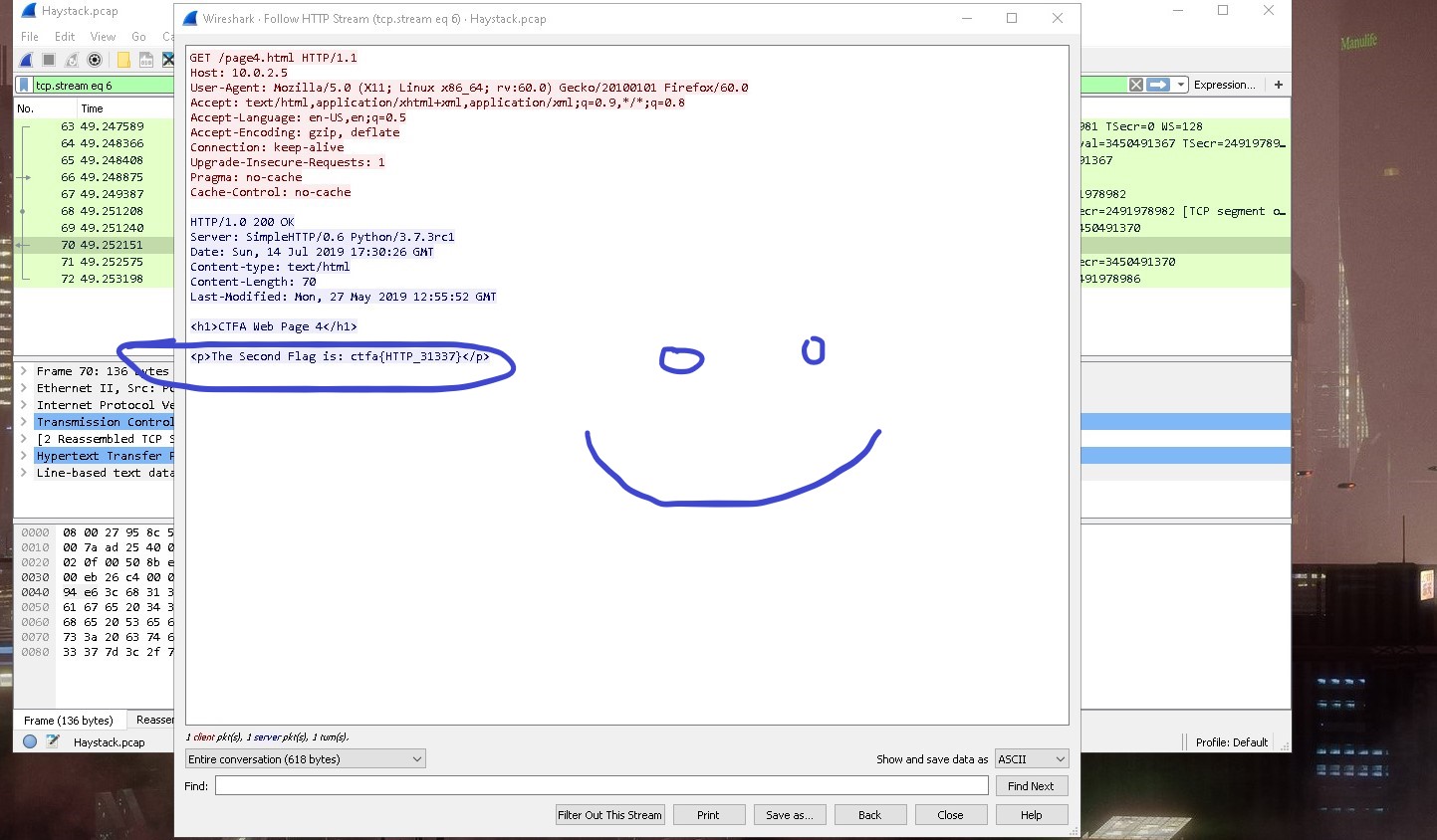Switch to the Frame (136 bytes) tab
Image resolution: width=1437 pixels, height=840 pixels.
(x=69, y=720)
